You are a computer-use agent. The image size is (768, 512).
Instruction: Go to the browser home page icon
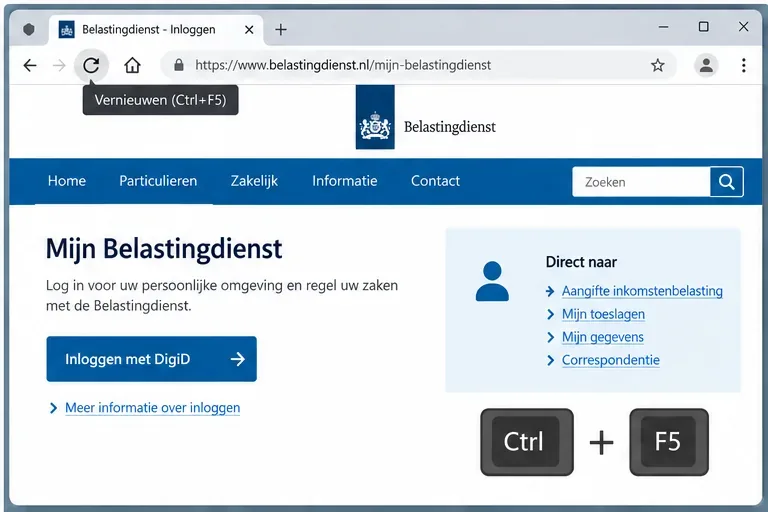click(x=132, y=65)
